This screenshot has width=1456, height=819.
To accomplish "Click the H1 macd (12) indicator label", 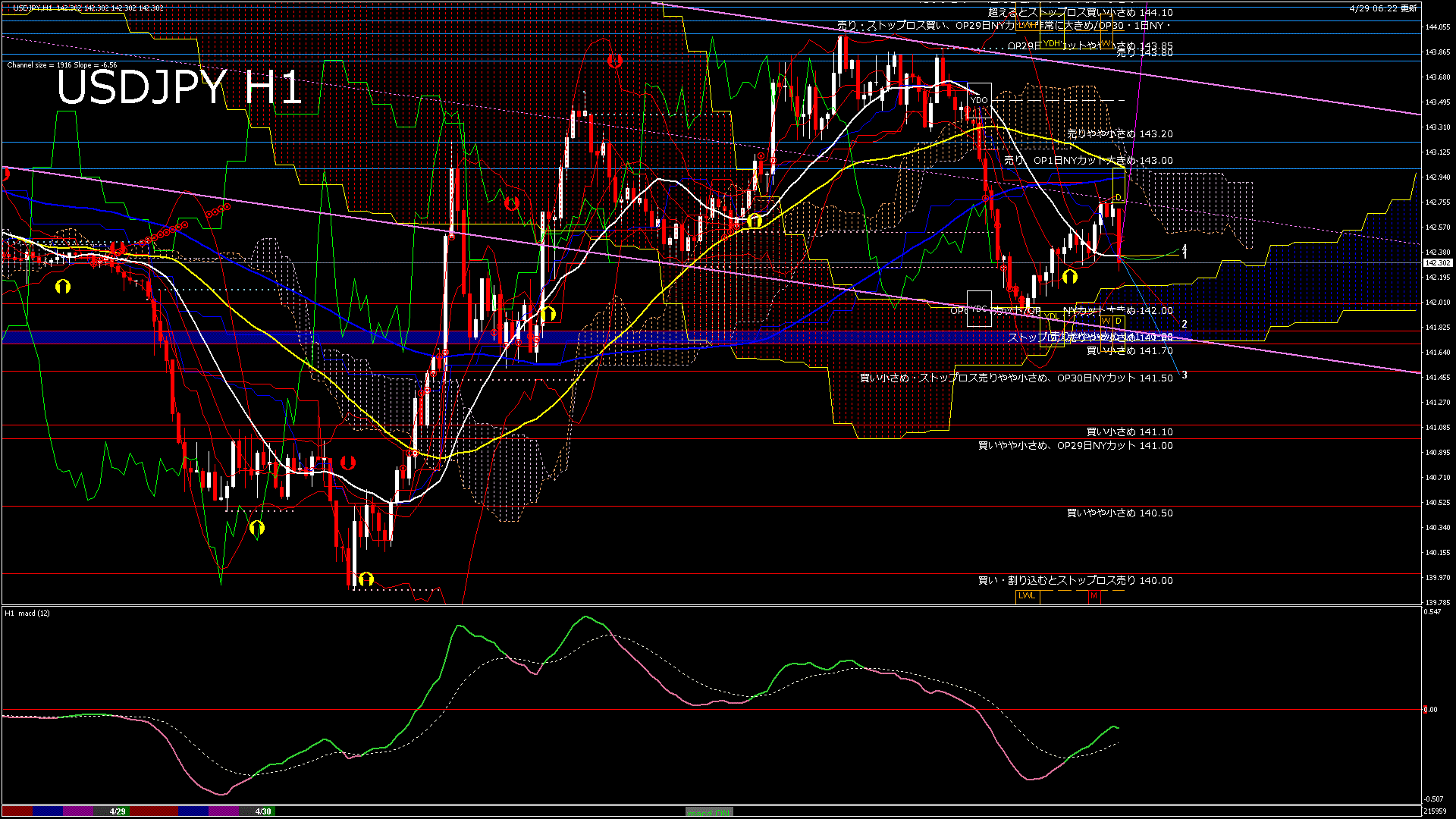I will [x=27, y=613].
